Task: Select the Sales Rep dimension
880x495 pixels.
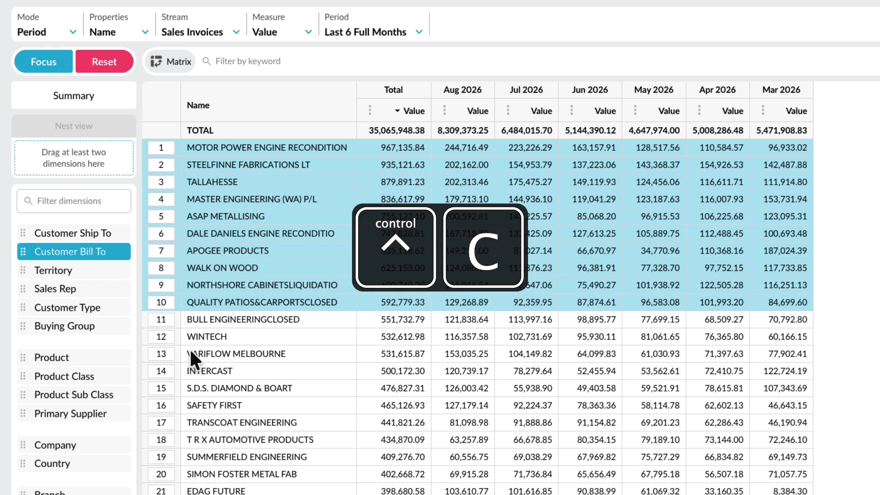Action: (x=74, y=288)
